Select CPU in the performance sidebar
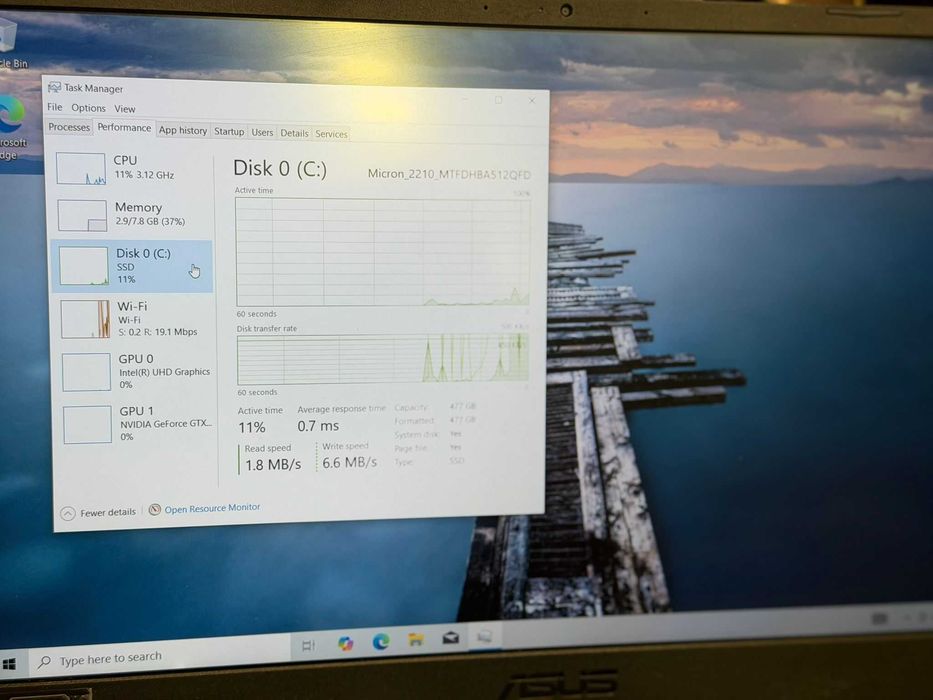 pos(133,168)
